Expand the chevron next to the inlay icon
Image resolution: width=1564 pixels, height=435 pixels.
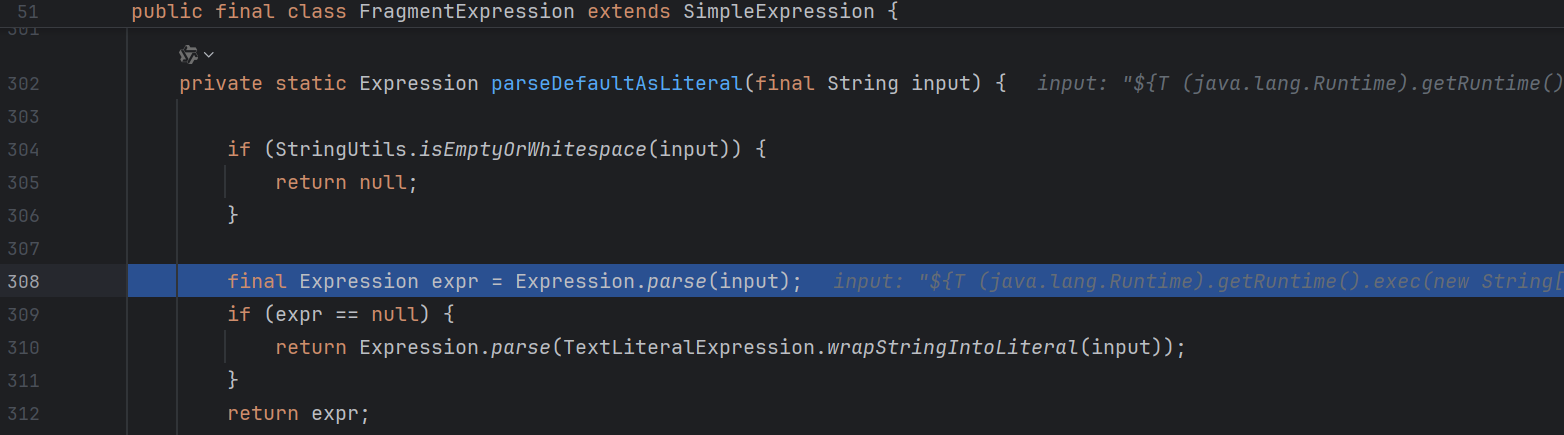click(x=209, y=54)
